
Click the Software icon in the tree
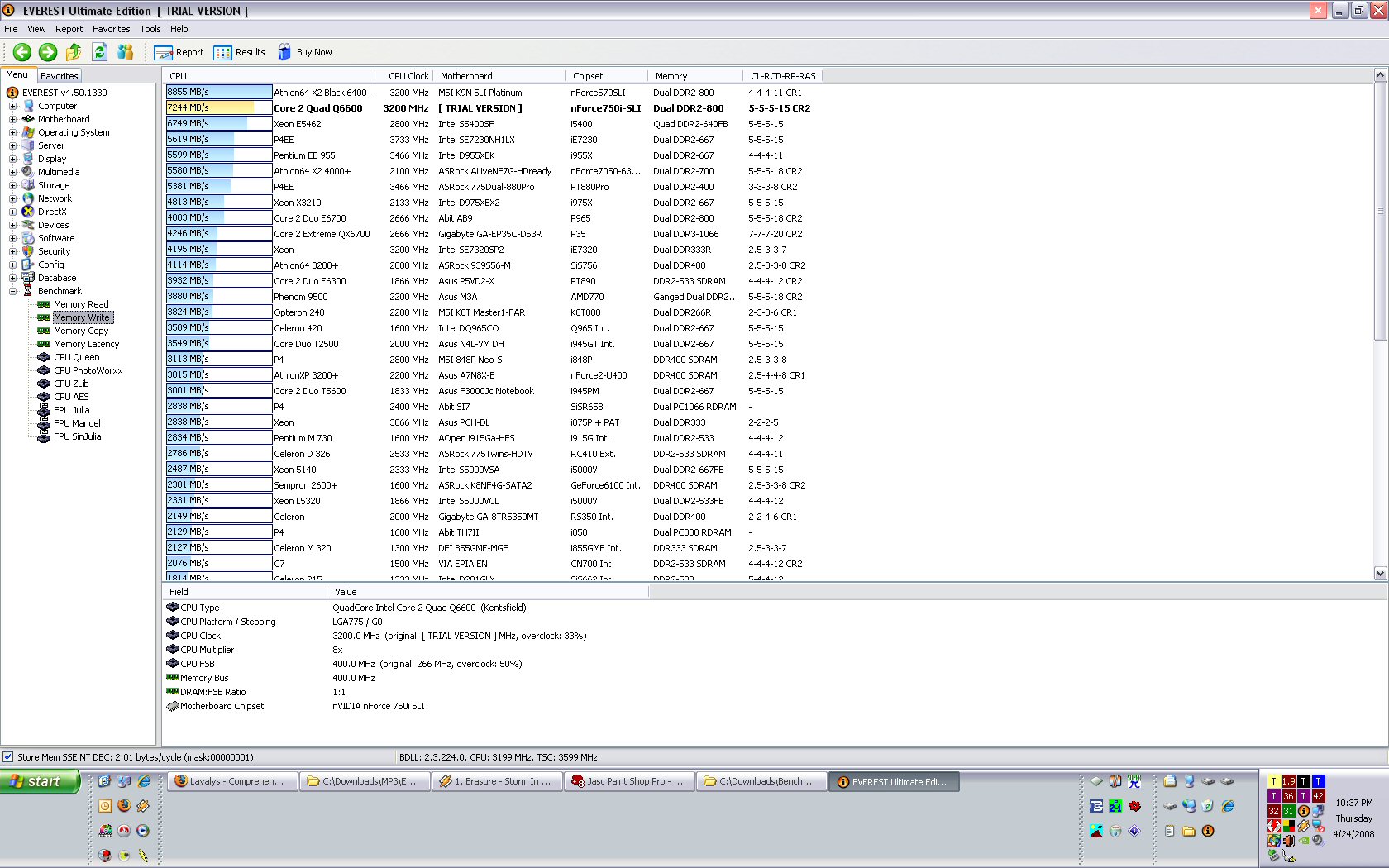(x=28, y=238)
